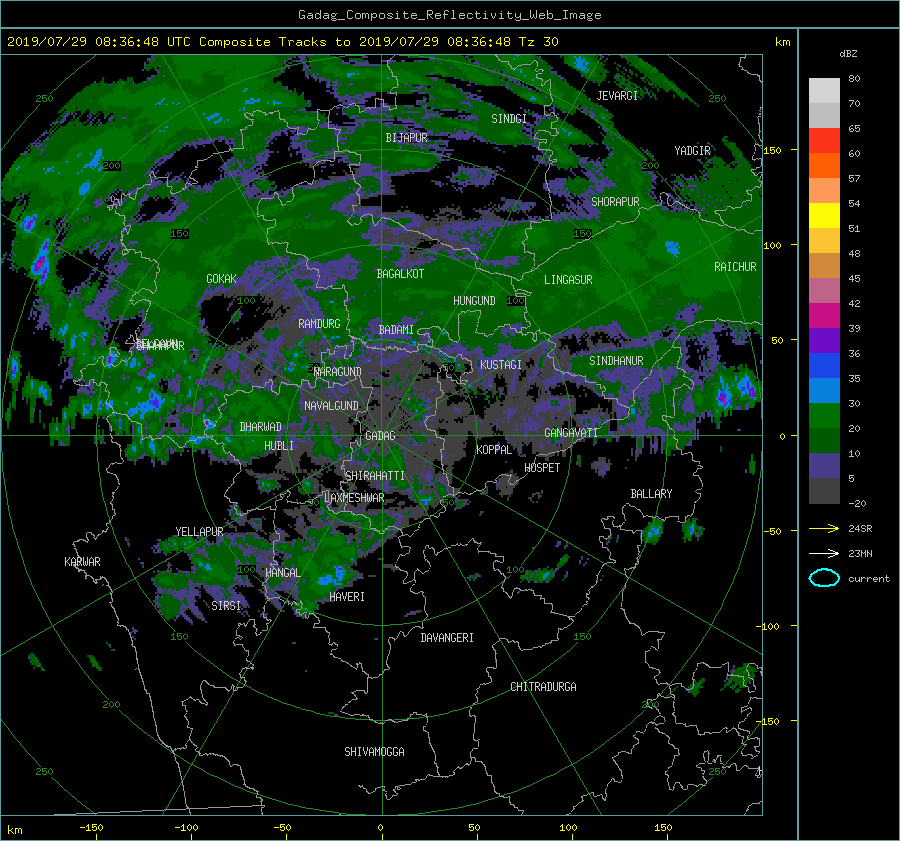Click the JEVARGI city label
This screenshot has width=900, height=841.
click(617, 96)
